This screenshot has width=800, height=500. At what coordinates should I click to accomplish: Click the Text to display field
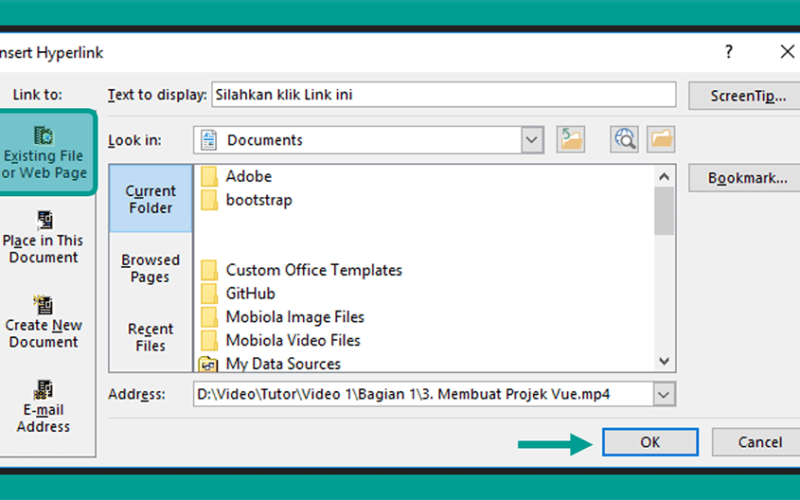click(x=444, y=94)
